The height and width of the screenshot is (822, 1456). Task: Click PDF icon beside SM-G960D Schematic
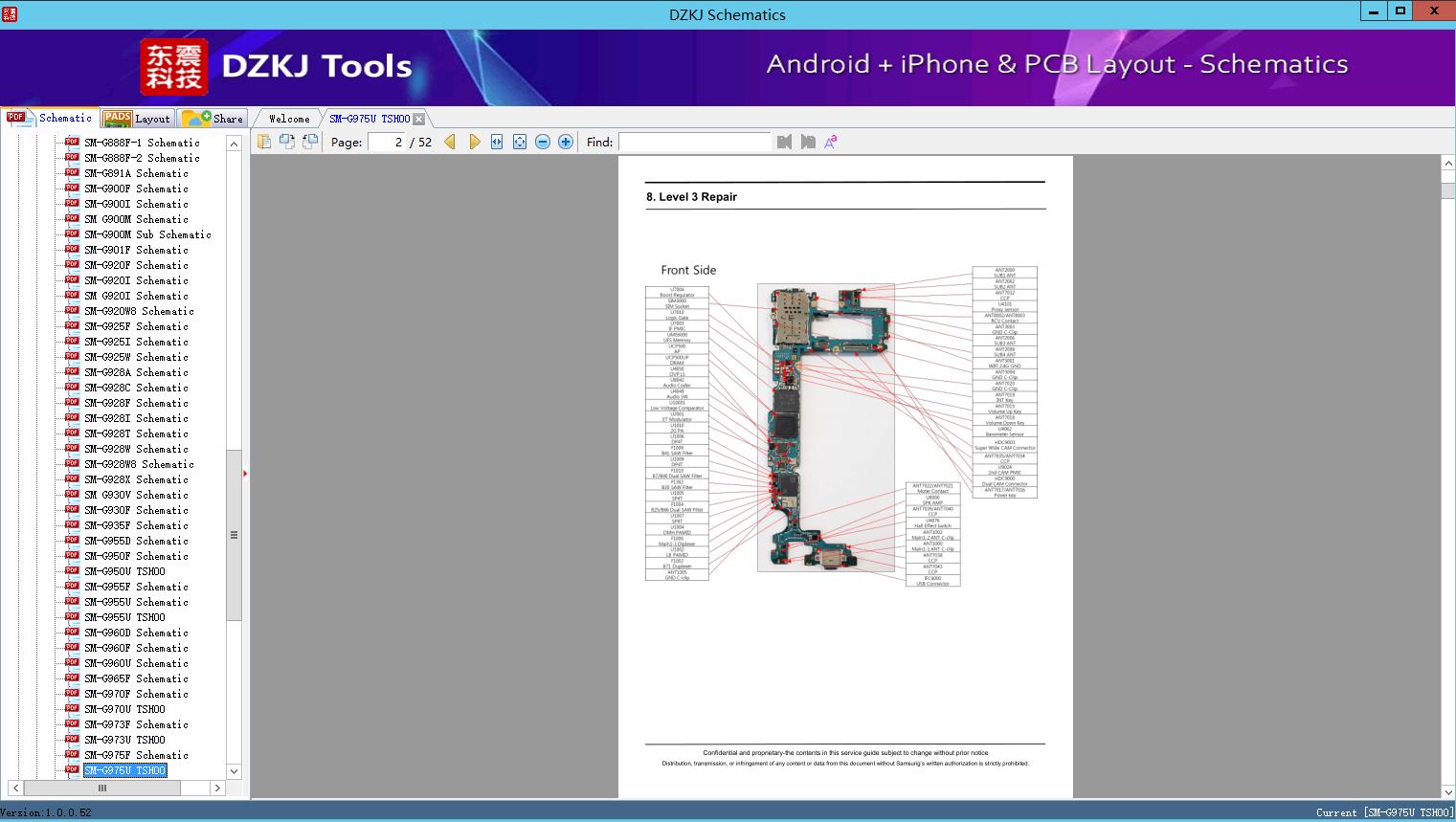pos(72,632)
